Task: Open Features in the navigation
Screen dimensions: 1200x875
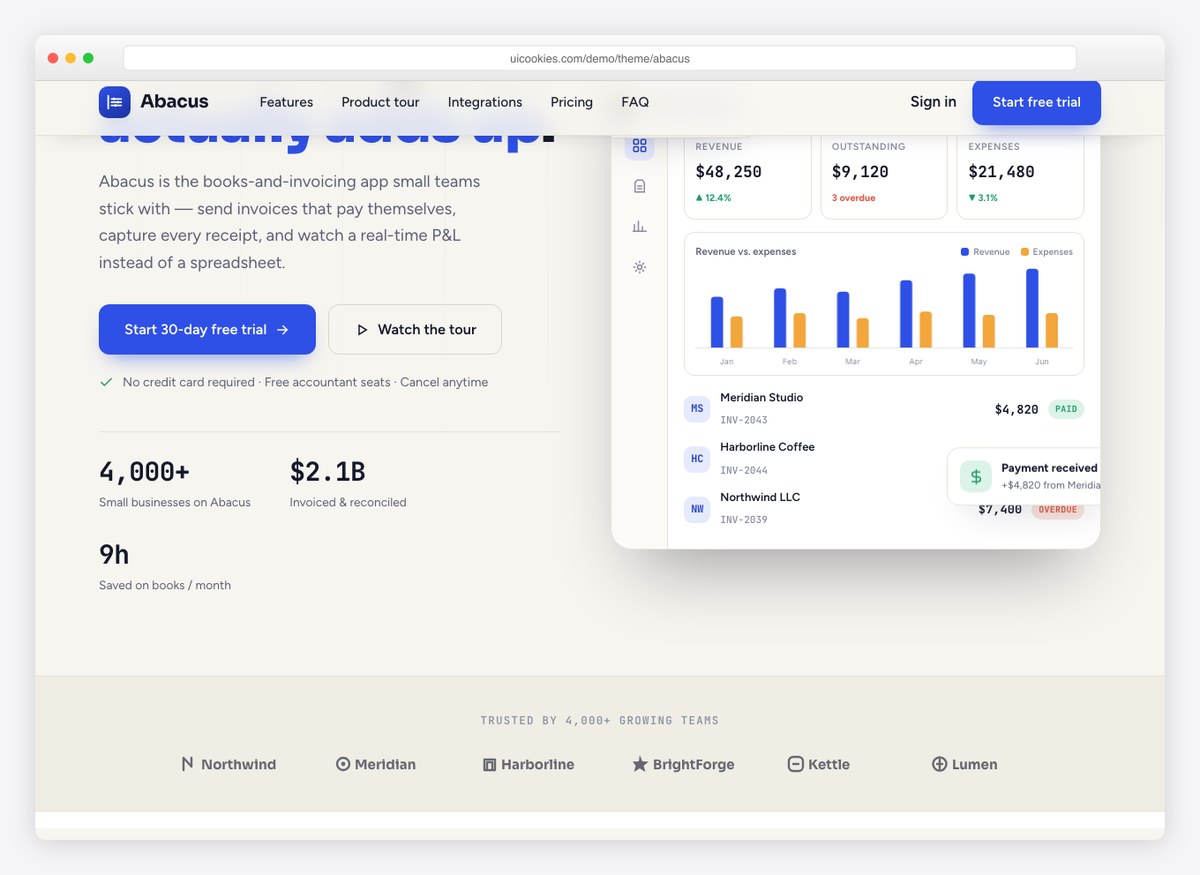Action: [286, 102]
